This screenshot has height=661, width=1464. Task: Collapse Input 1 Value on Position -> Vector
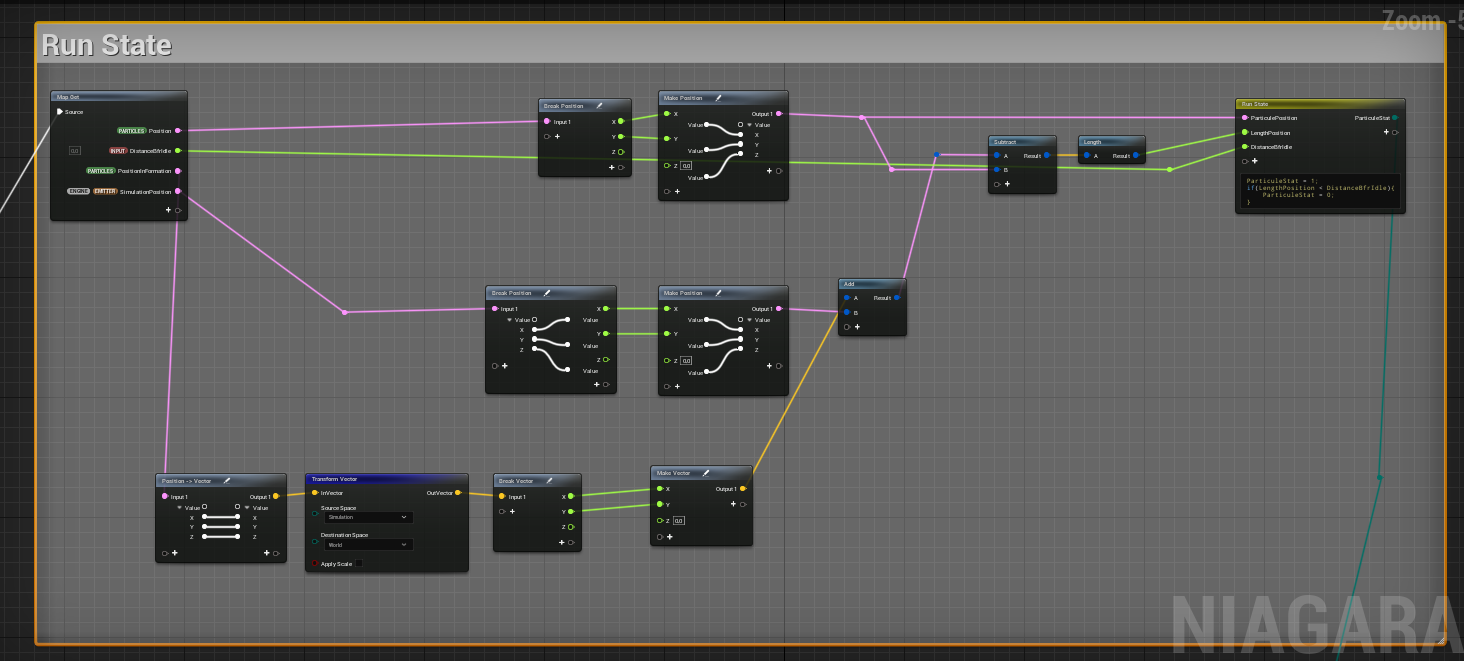(x=179, y=508)
